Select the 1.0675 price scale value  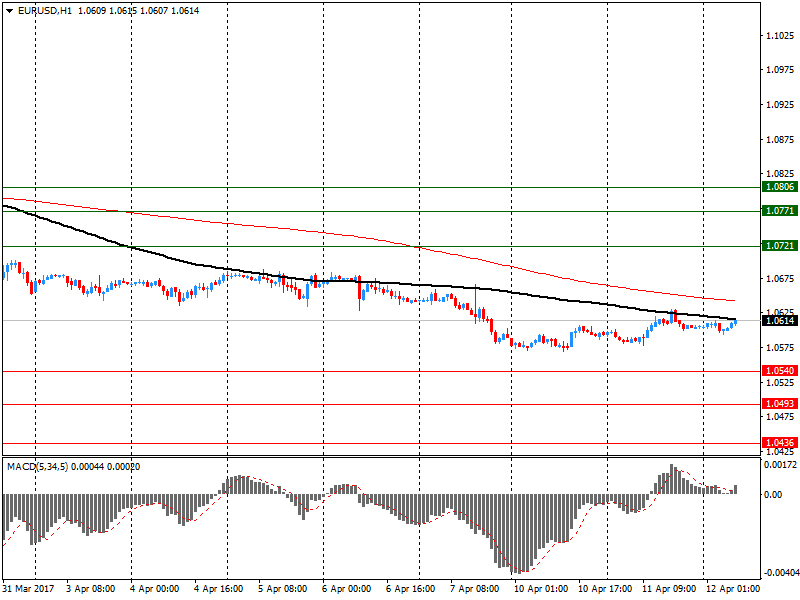tap(781, 279)
